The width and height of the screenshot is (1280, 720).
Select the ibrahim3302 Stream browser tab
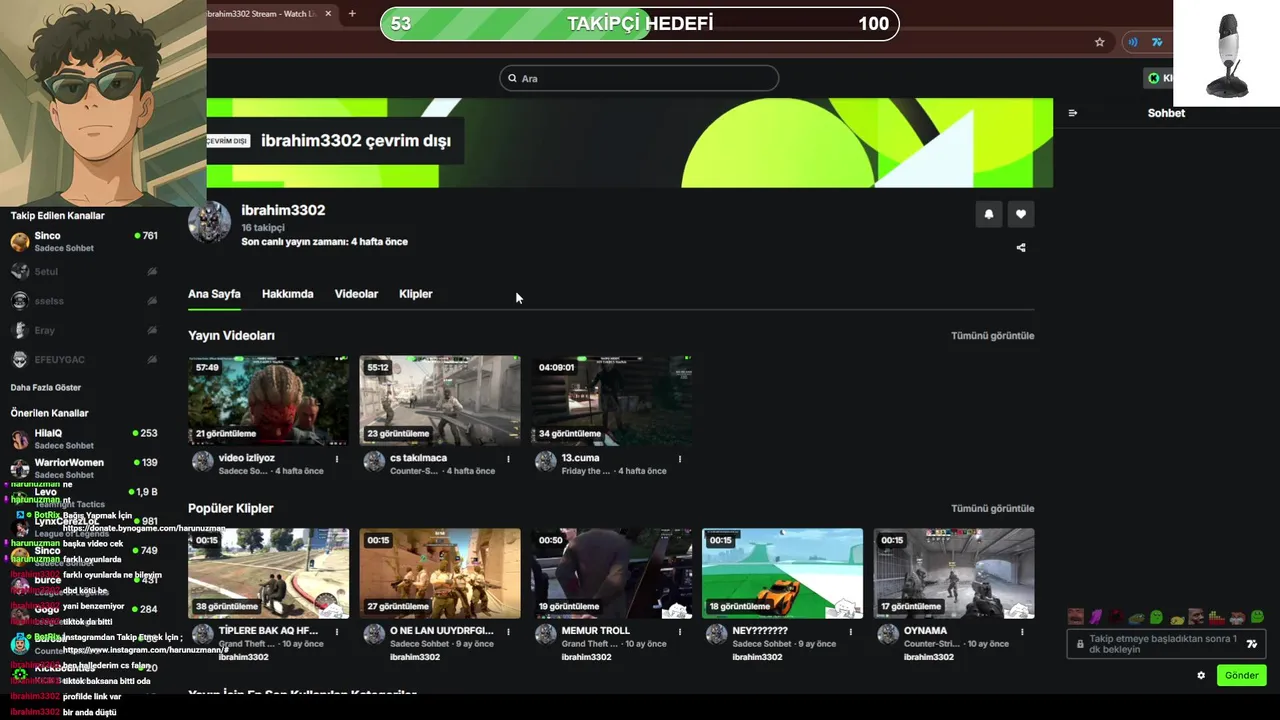pos(270,14)
